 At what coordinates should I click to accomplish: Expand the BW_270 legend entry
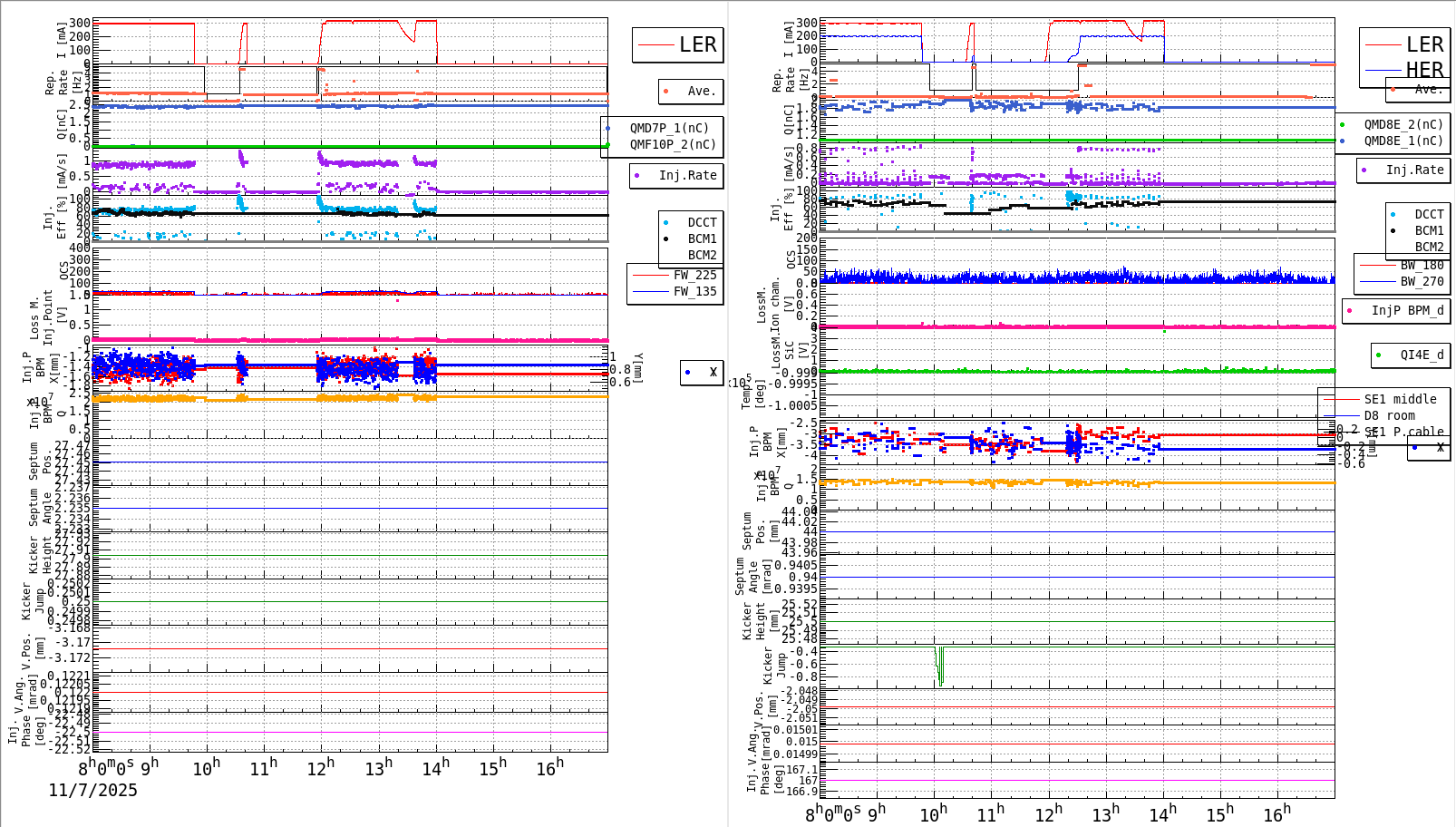pos(1369,281)
